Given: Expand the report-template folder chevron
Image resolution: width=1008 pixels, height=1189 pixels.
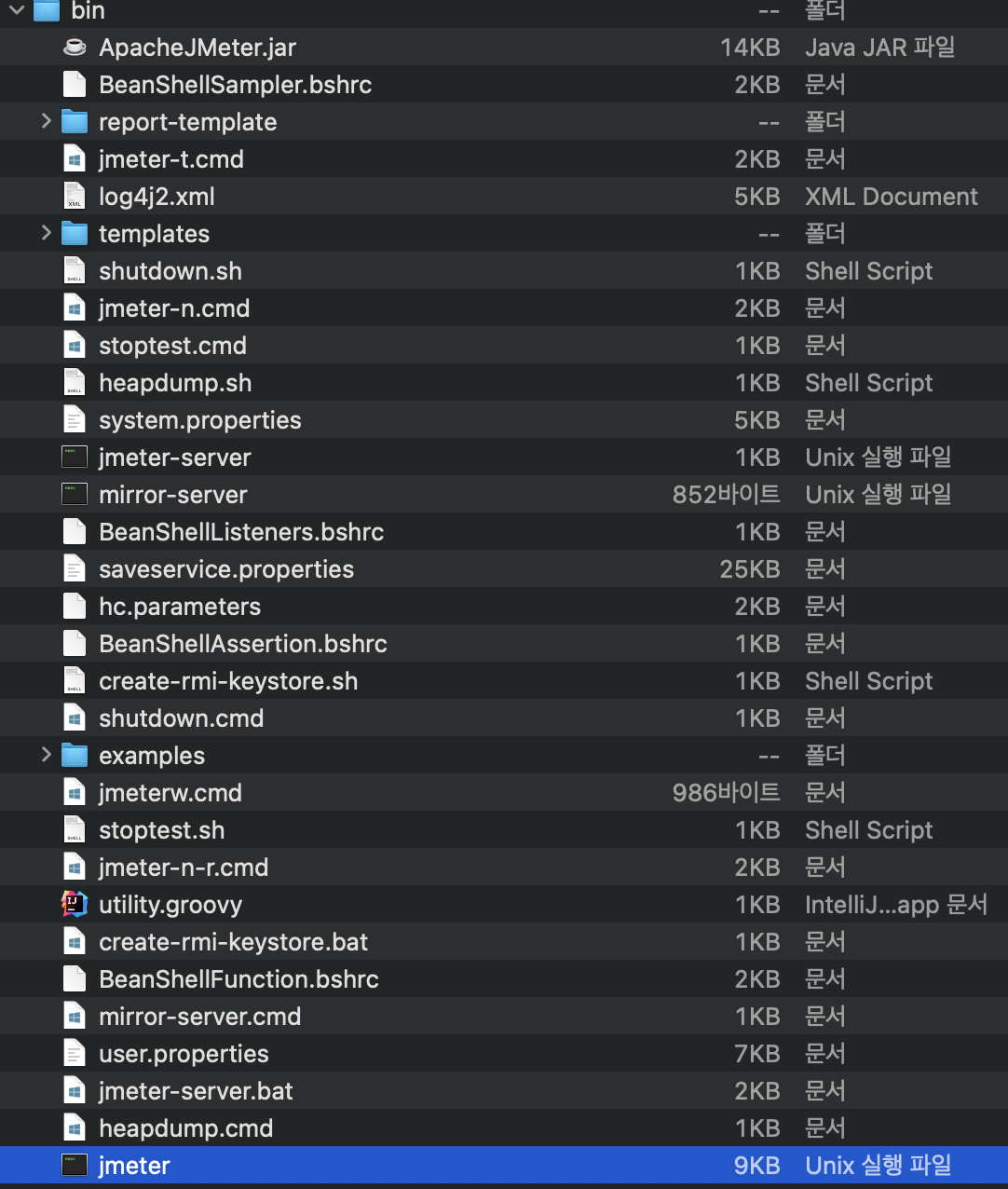Looking at the screenshot, I should pyautogui.click(x=46, y=121).
